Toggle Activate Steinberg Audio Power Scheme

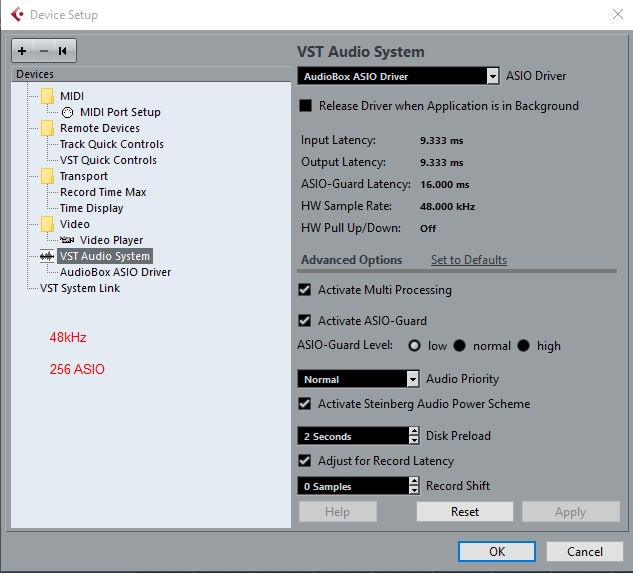pos(305,404)
